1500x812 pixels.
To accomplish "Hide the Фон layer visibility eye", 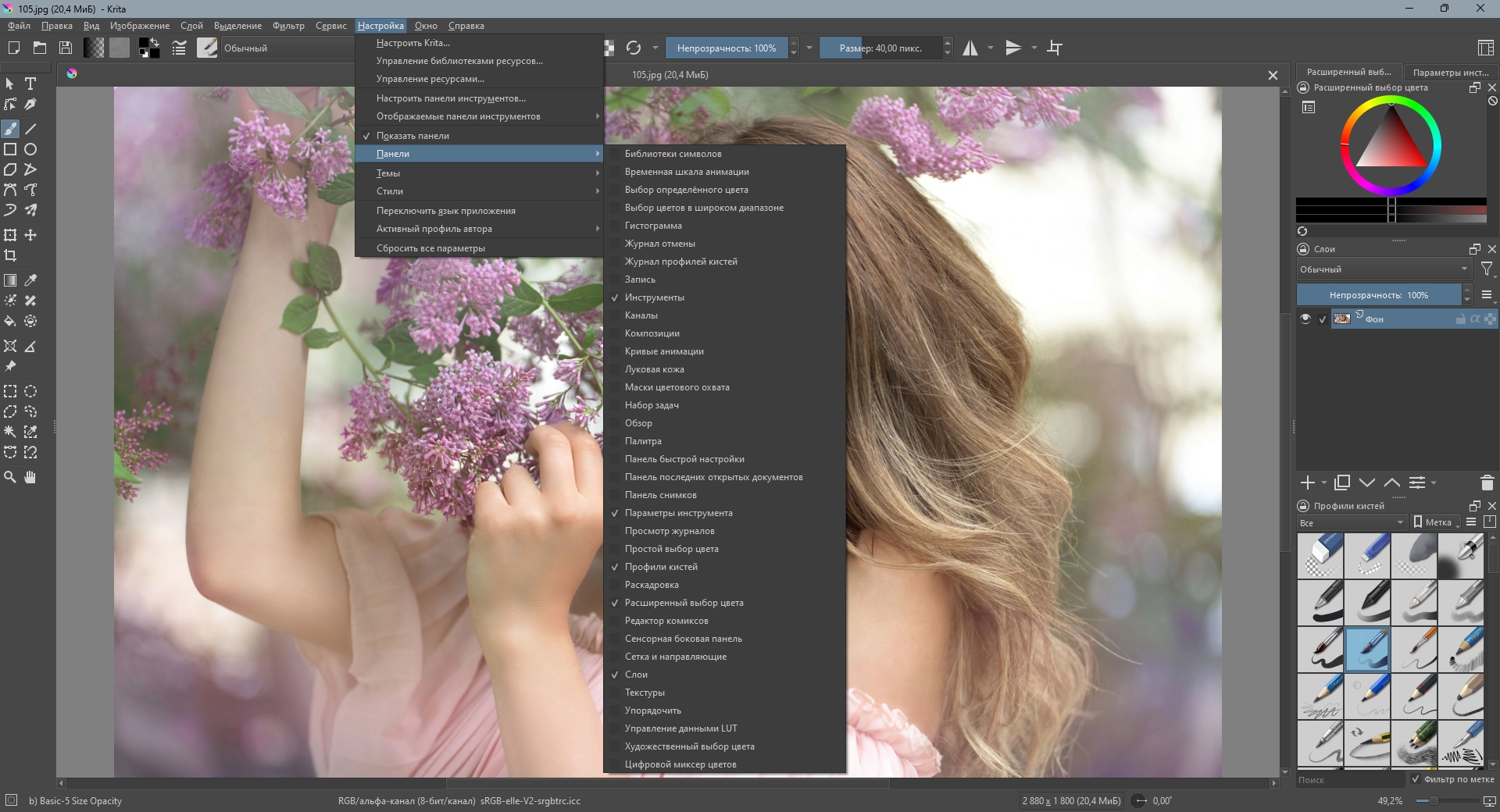I will 1305,319.
